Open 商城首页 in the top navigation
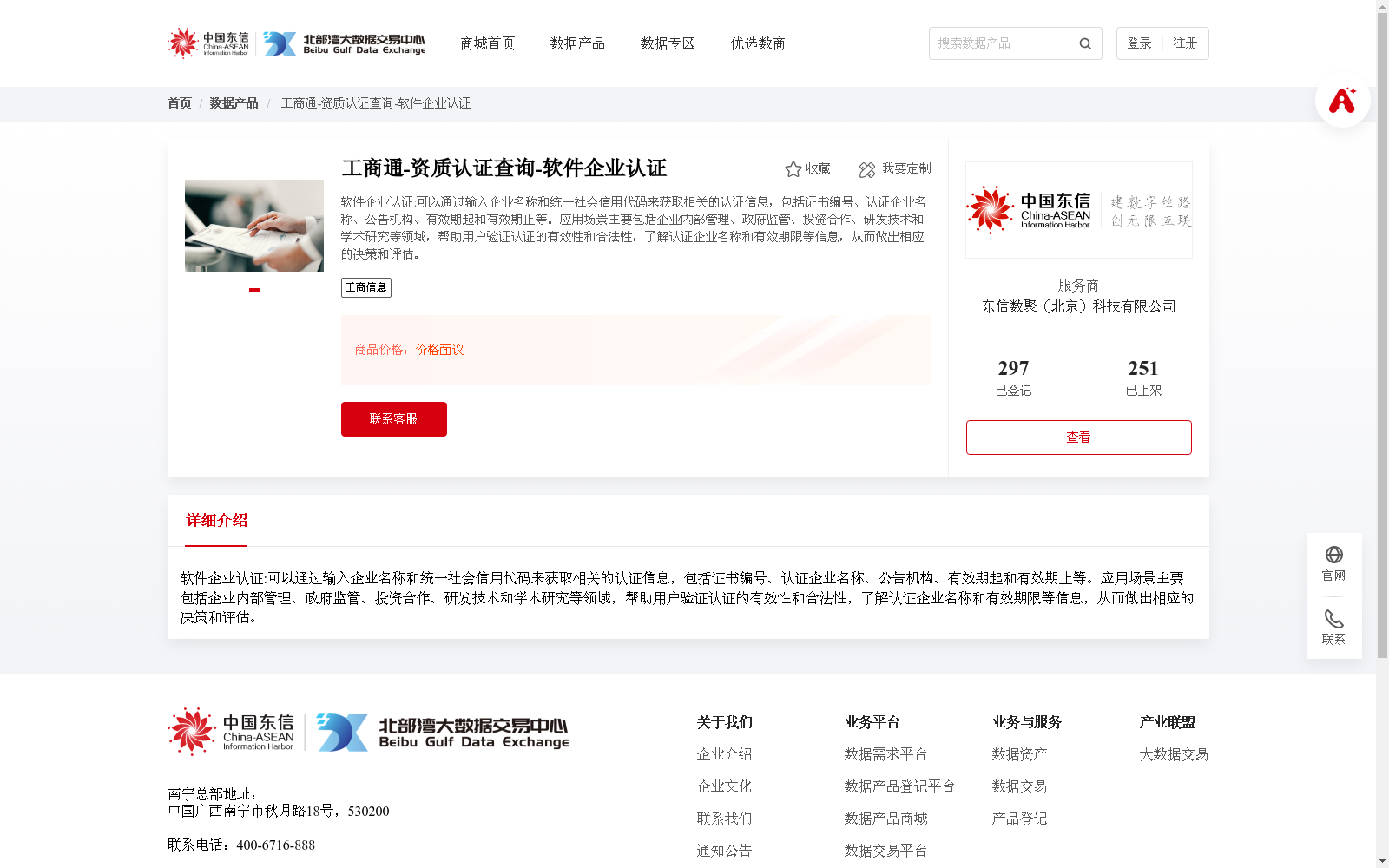 488,43
